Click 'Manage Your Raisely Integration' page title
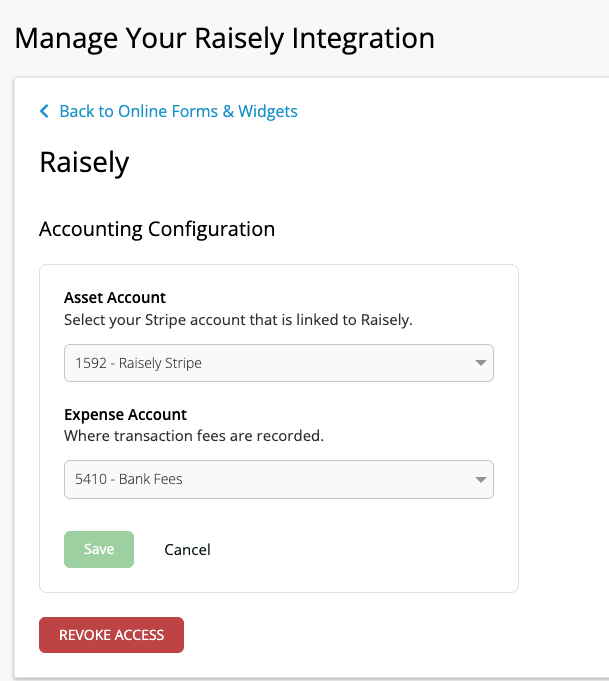609x681 pixels. tap(225, 39)
